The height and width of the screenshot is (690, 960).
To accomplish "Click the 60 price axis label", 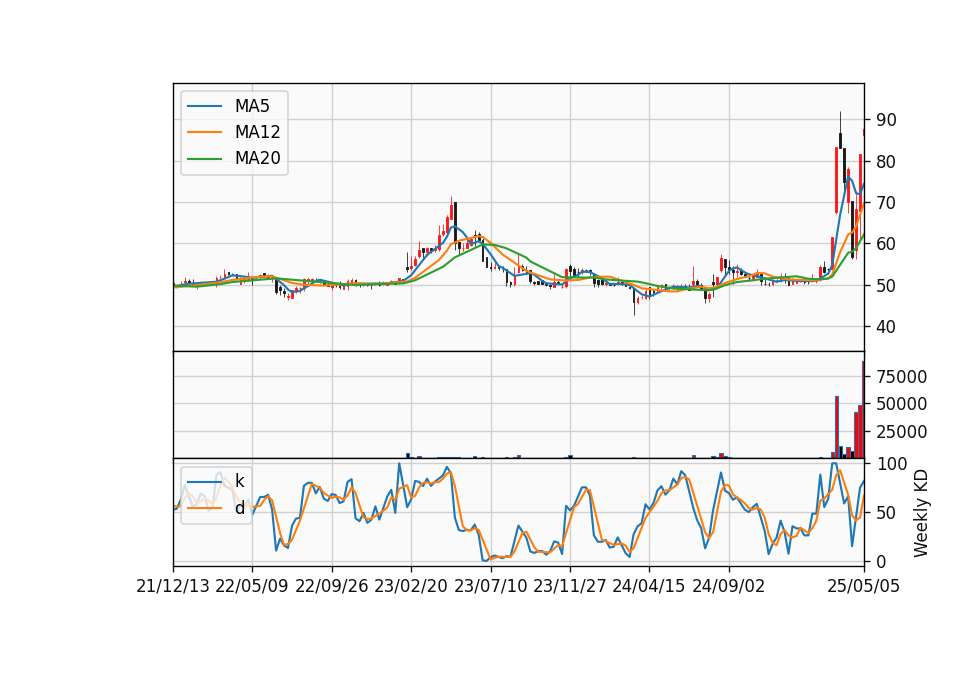I will click(x=886, y=244).
